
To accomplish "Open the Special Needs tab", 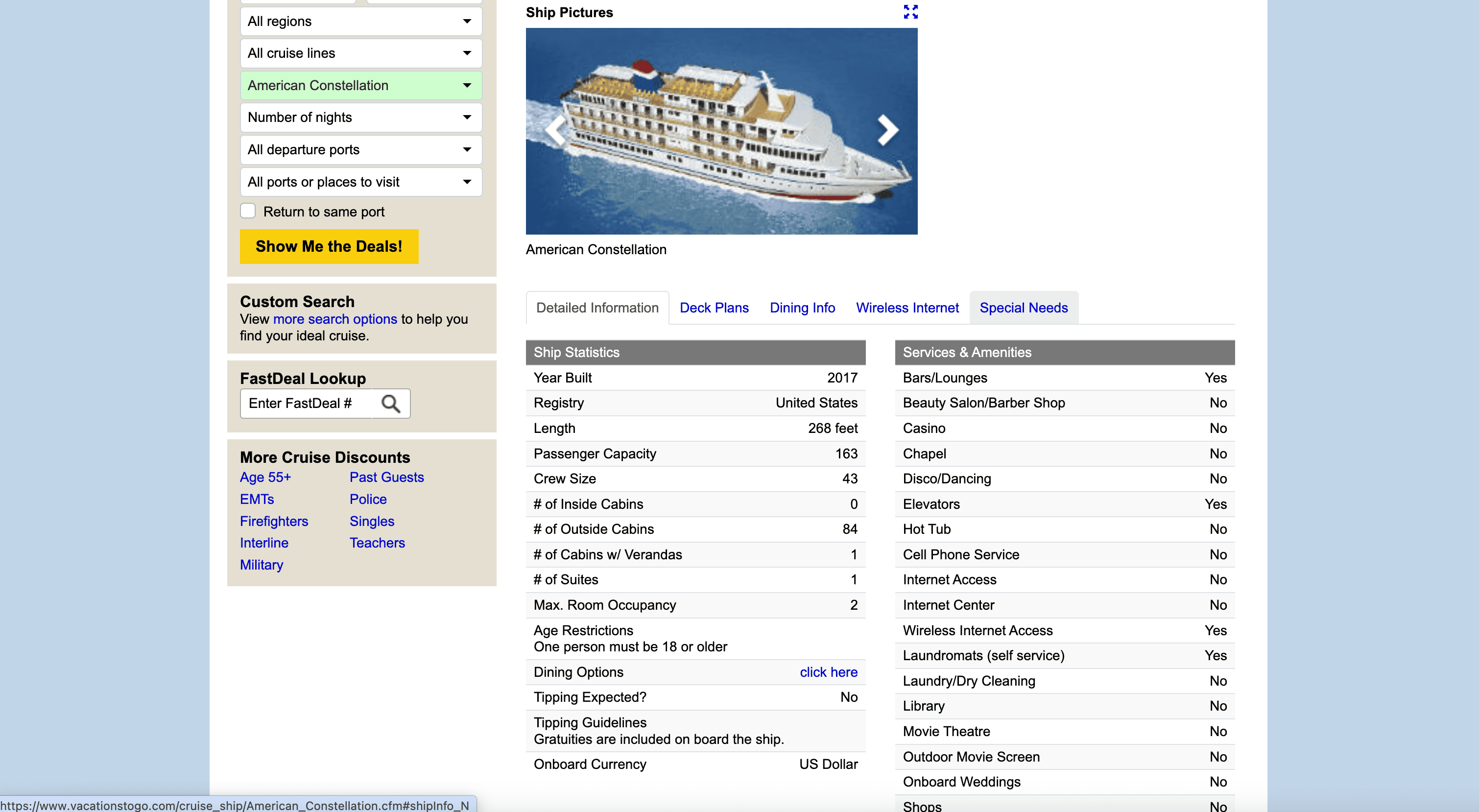I will (1023, 308).
